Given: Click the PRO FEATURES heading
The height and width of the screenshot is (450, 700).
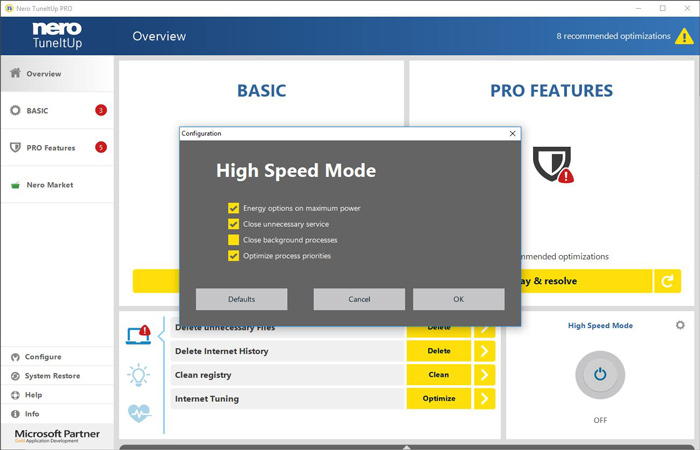Looking at the screenshot, I should pos(551,91).
